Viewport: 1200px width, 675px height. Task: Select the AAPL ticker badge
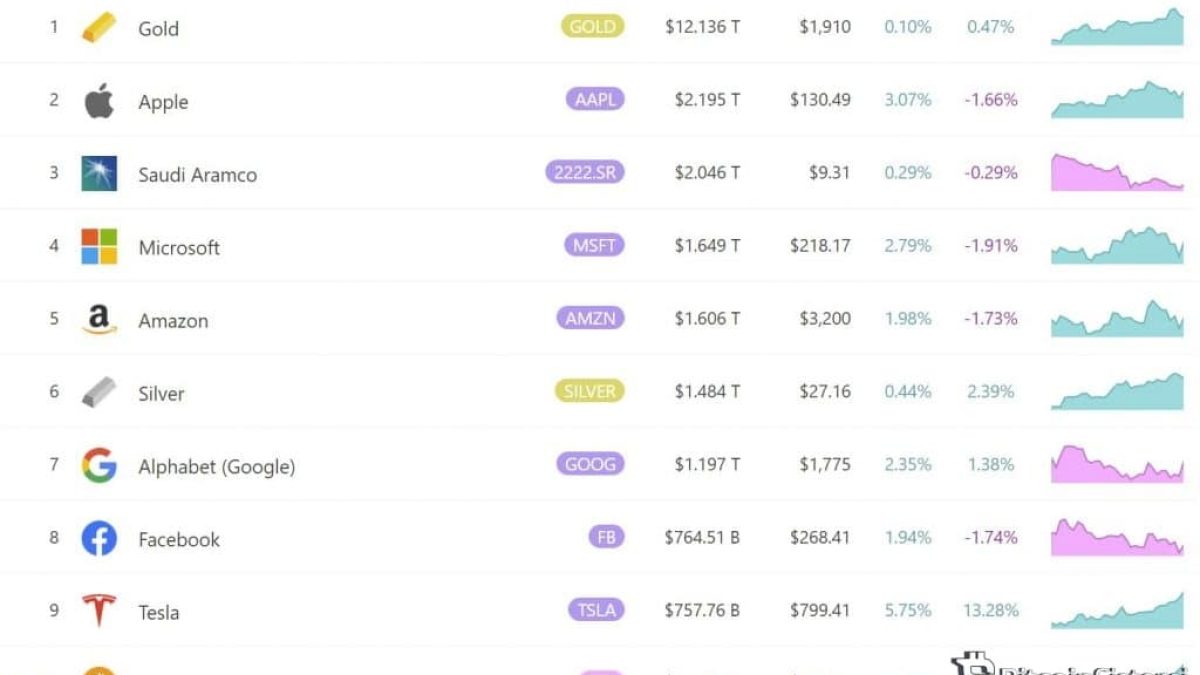pyautogui.click(x=595, y=99)
